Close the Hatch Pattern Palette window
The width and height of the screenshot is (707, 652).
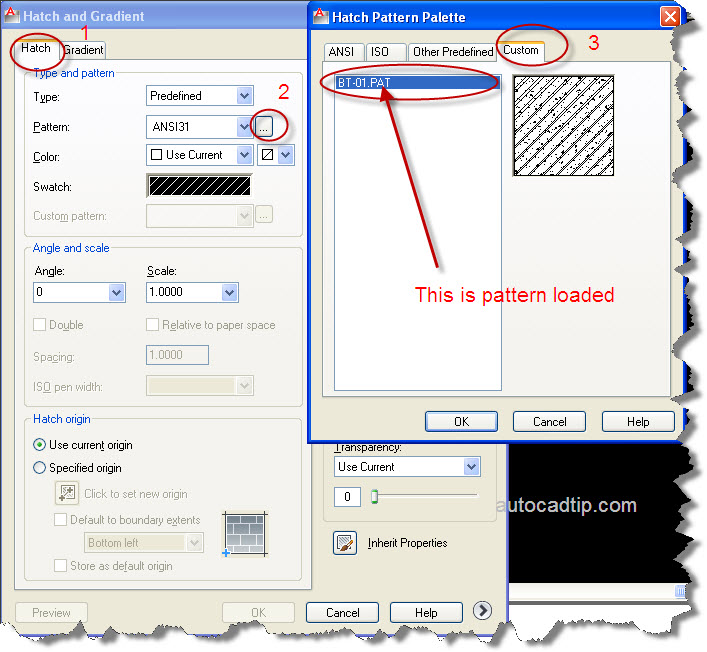coord(670,17)
